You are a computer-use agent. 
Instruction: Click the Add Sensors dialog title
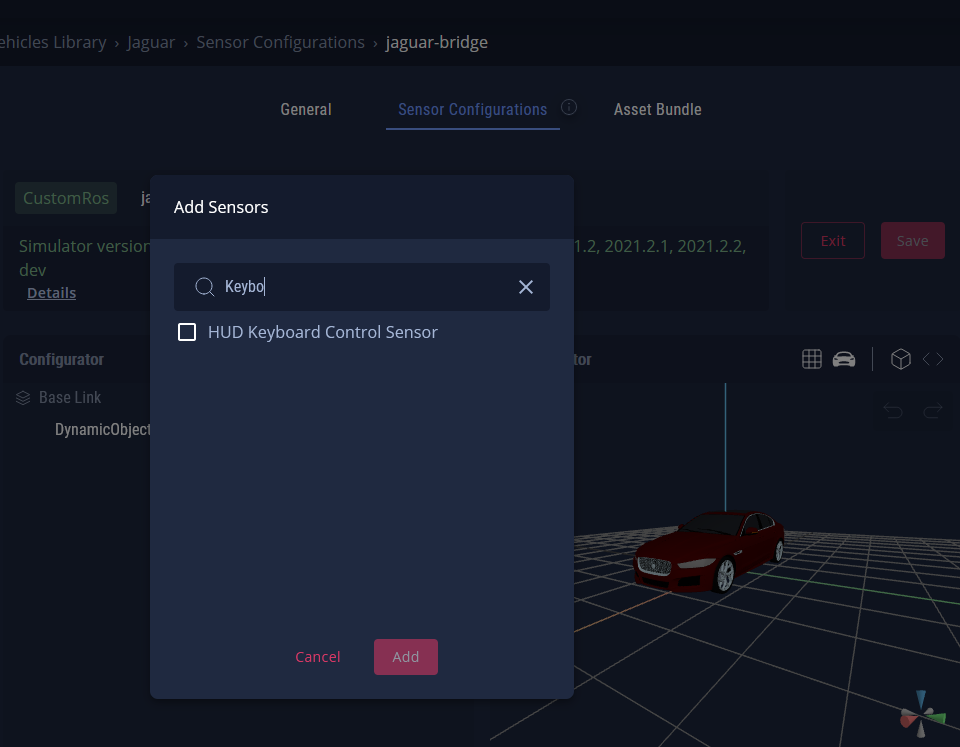click(x=221, y=207)
